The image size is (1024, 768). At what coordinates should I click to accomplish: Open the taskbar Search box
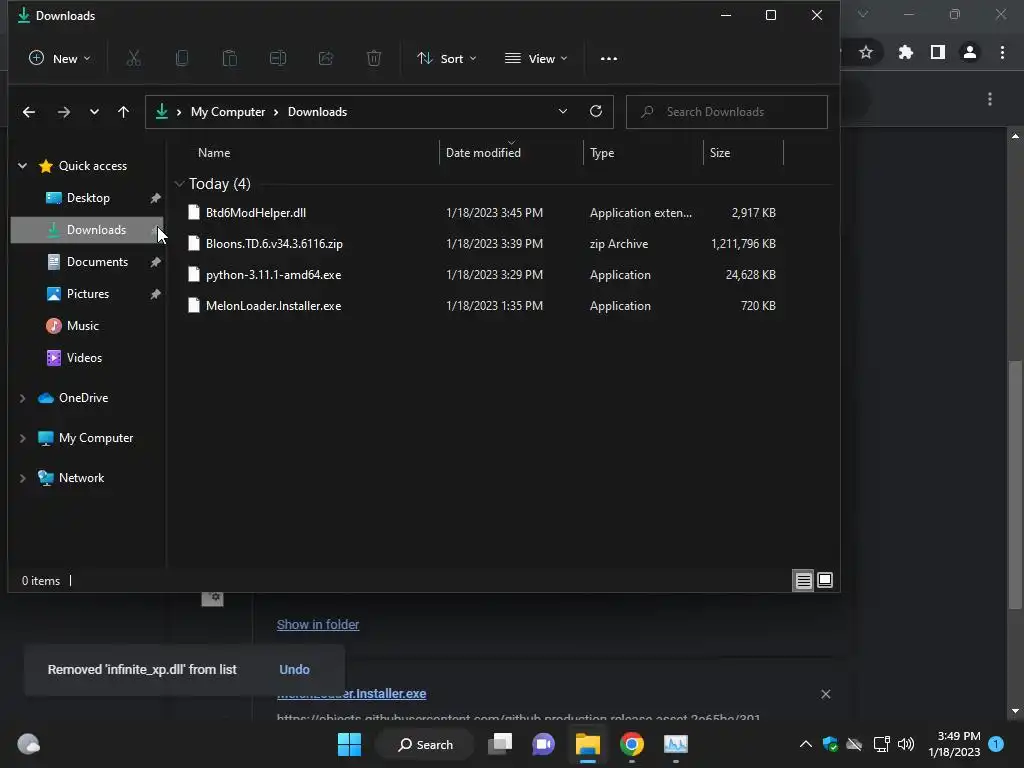click(425, 744)
